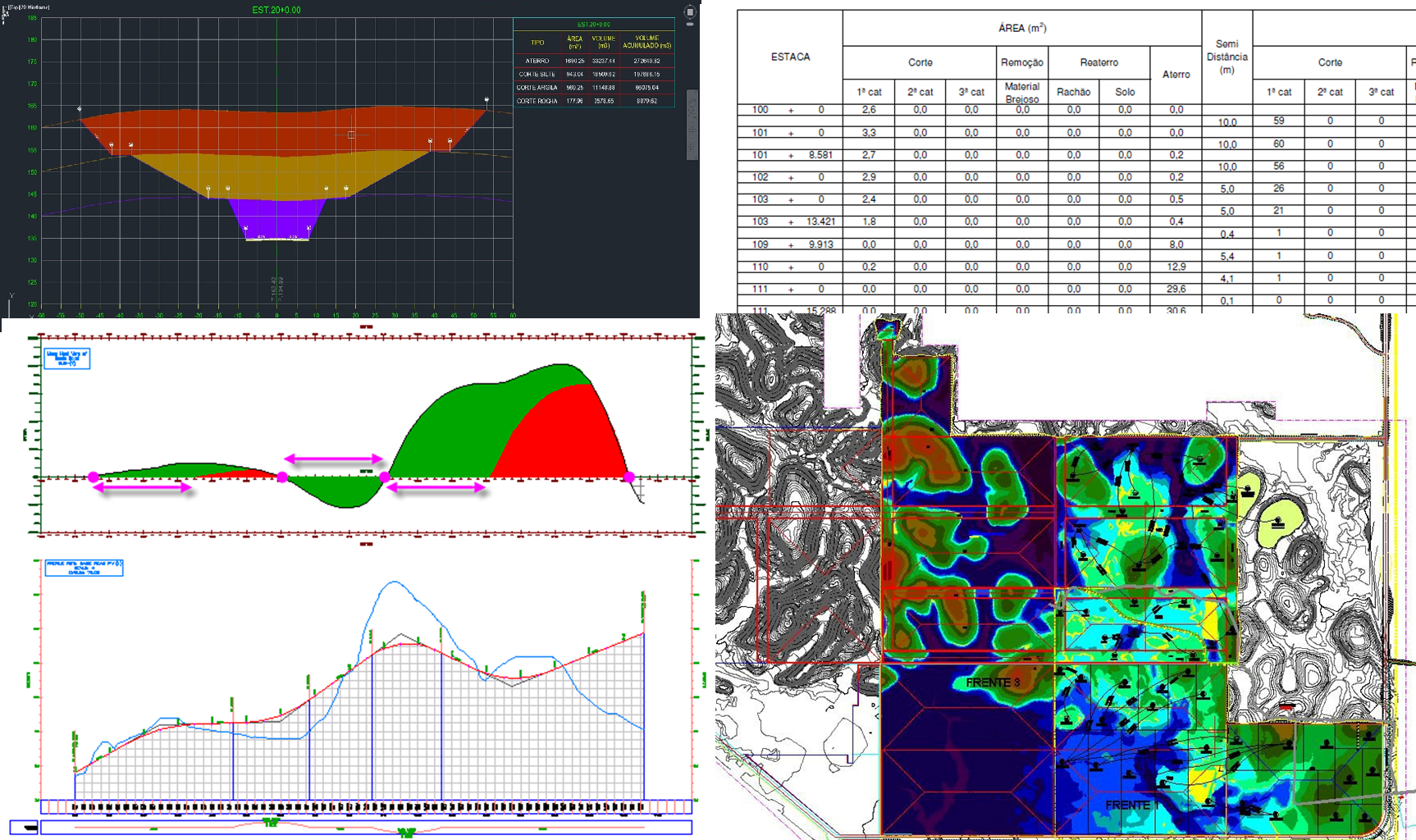Click the FRENTE 3 label on the map
This screenshot has width=1416, height=840.
point(993,682)
